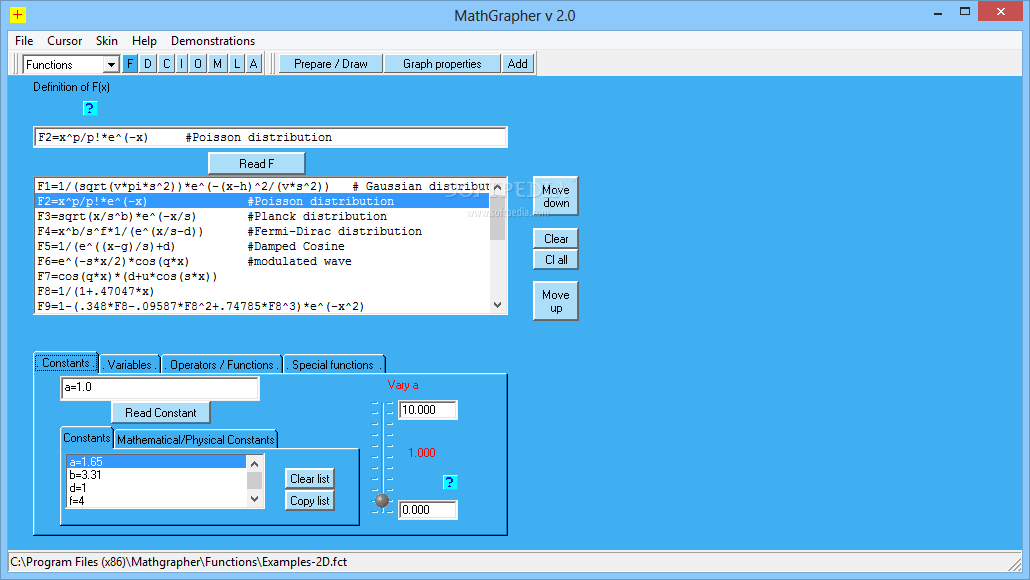Click the Examples-2D.fct path in status bar
The width and height of the screenshot is (1030, 580).
click(x=179, y=562)
